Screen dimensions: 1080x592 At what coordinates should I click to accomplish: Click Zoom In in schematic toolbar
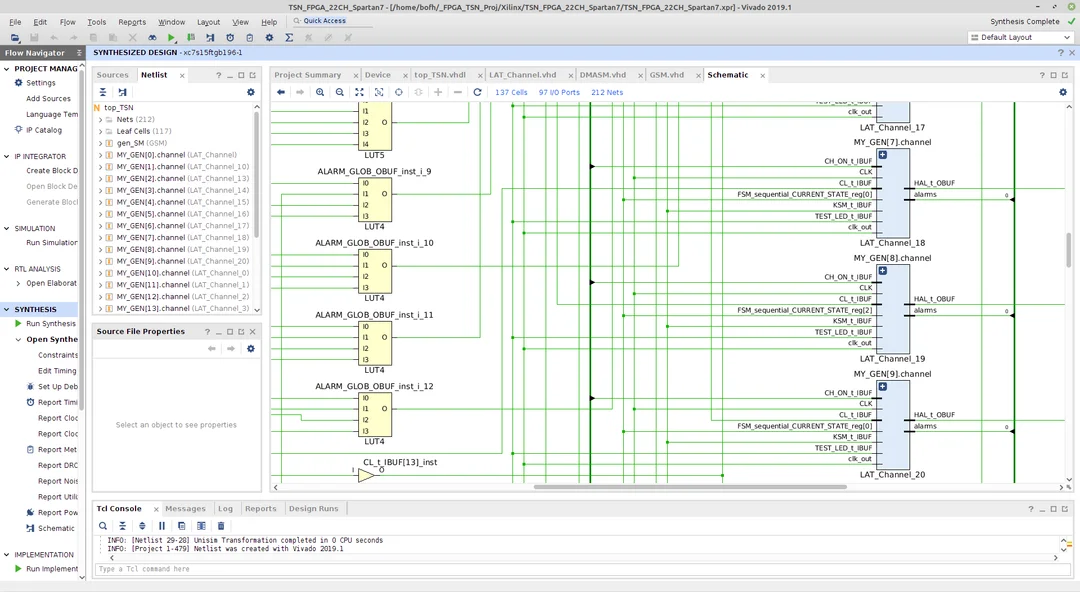coord(320,92)
